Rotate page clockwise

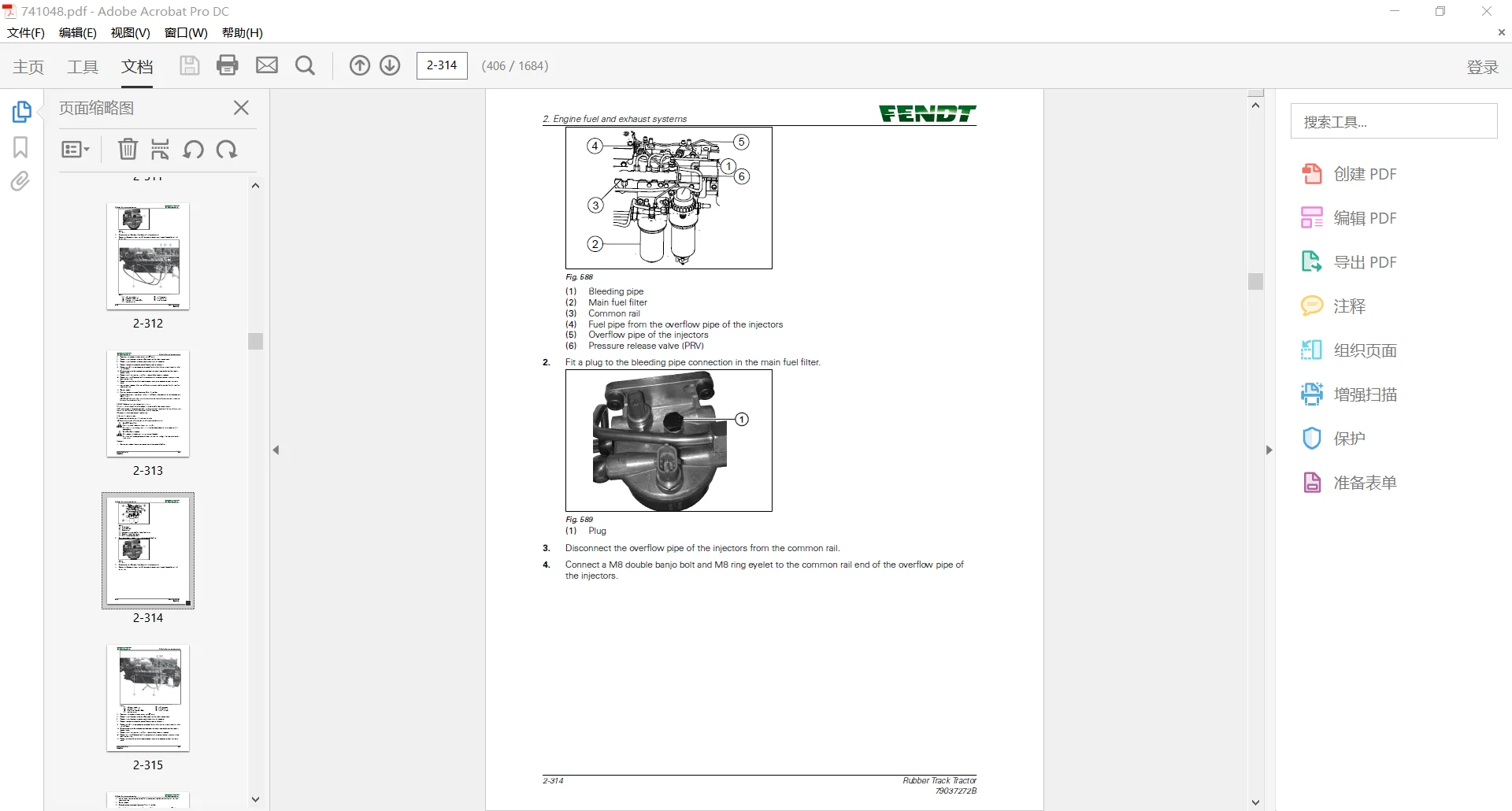(227, 149)
